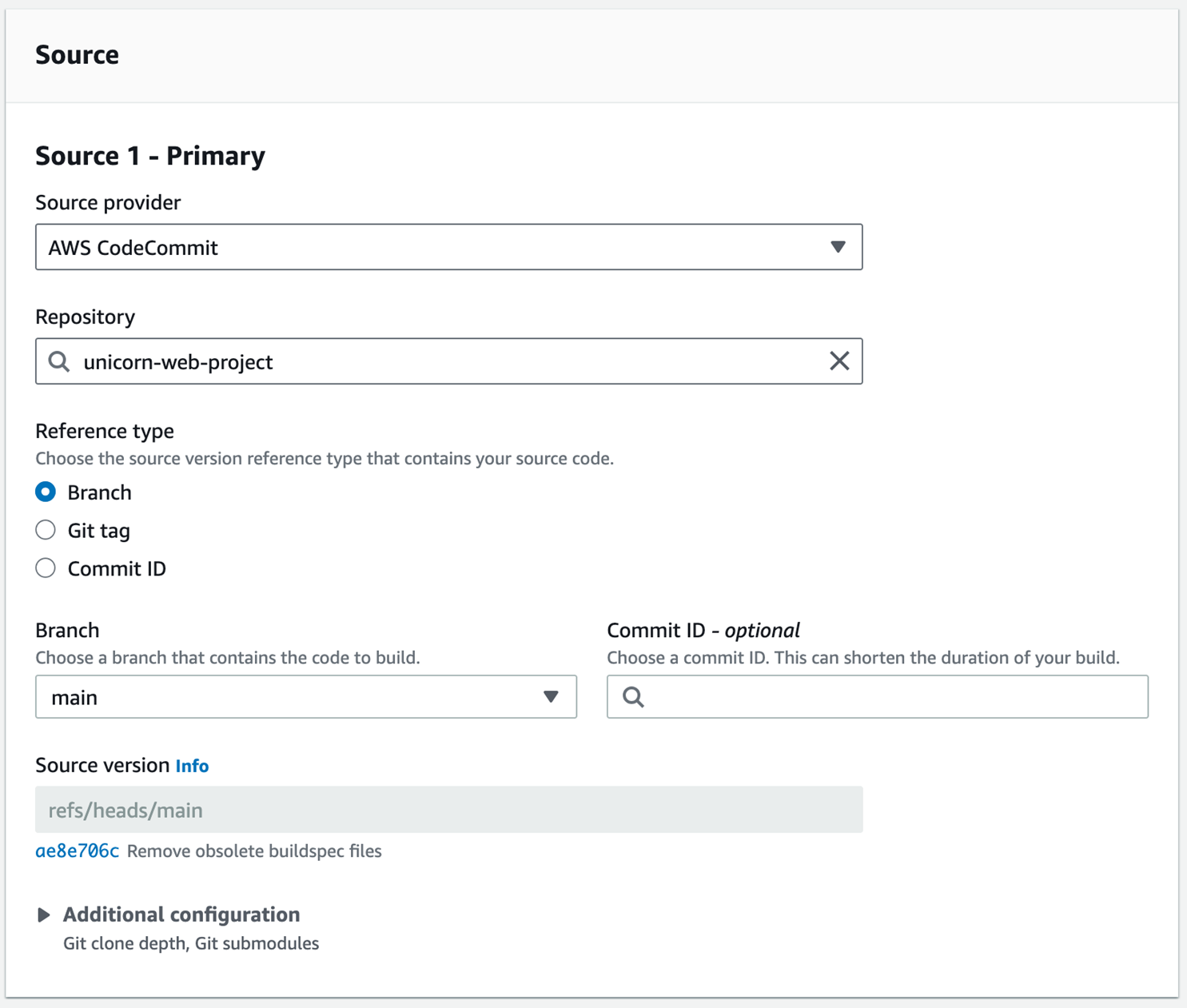Choose the Commit ID reference type

[46, 568]
